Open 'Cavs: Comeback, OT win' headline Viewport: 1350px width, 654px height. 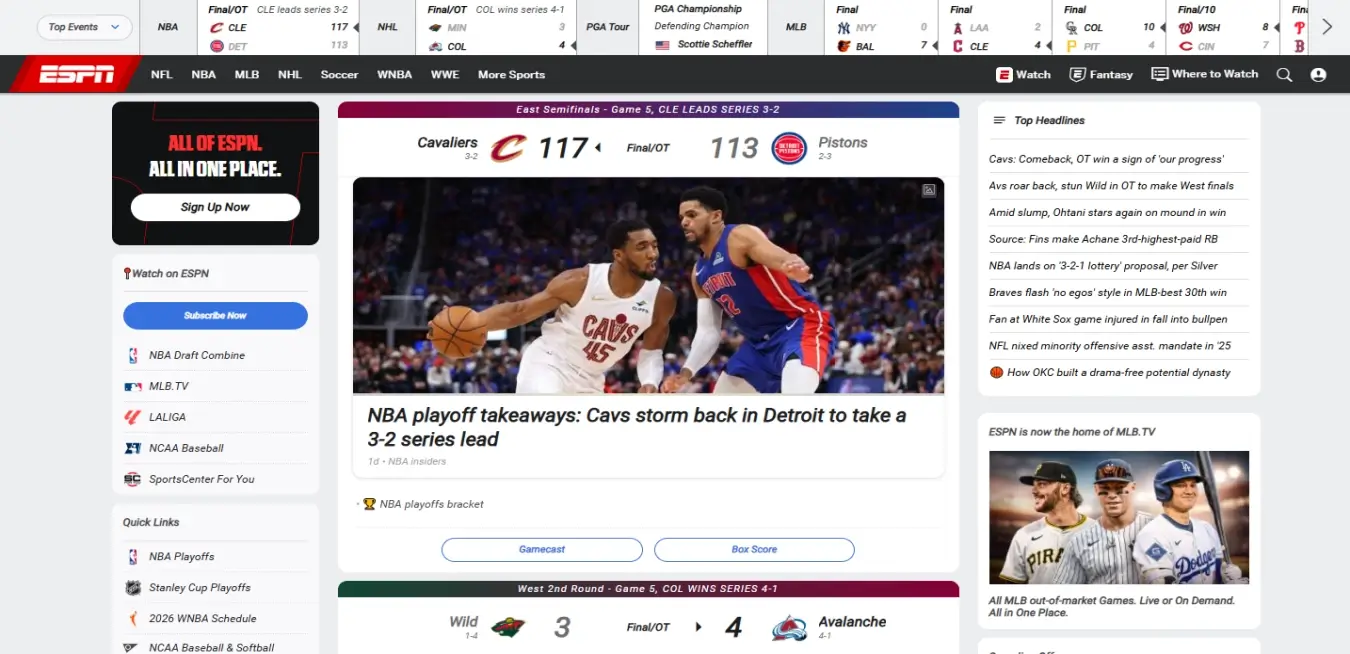(x=1106, y=159)
